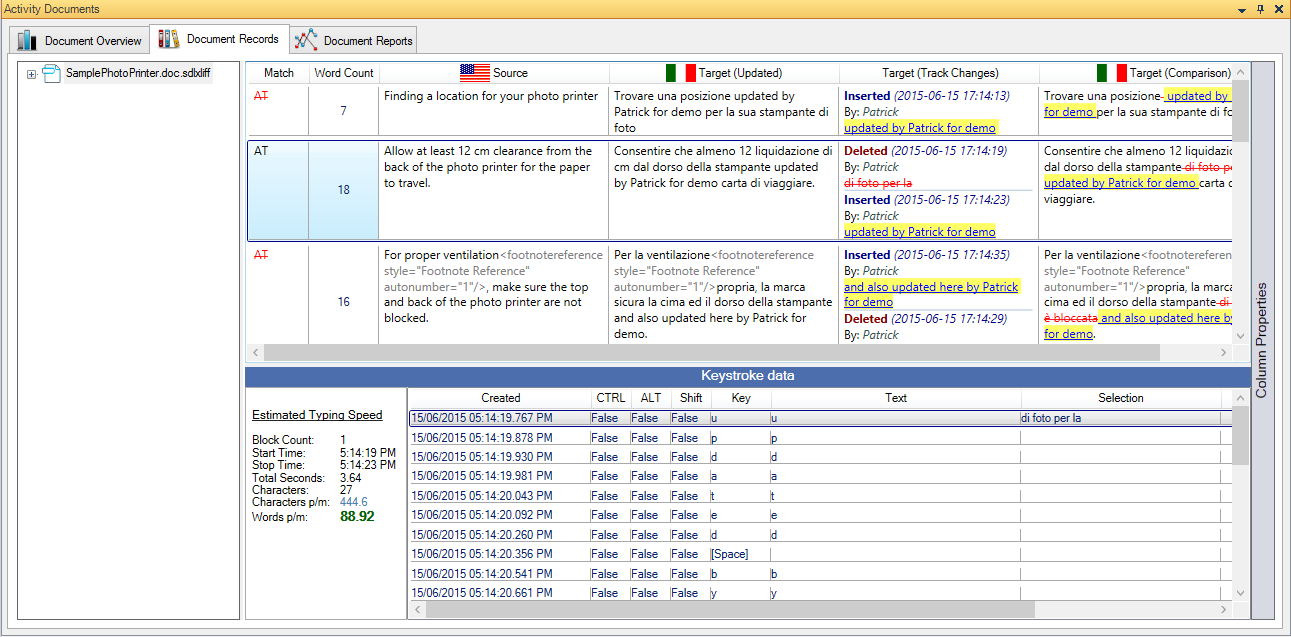Click the Keystroke data panel header
This screenshot has height=637, width=1291.
tap(748, 377)
